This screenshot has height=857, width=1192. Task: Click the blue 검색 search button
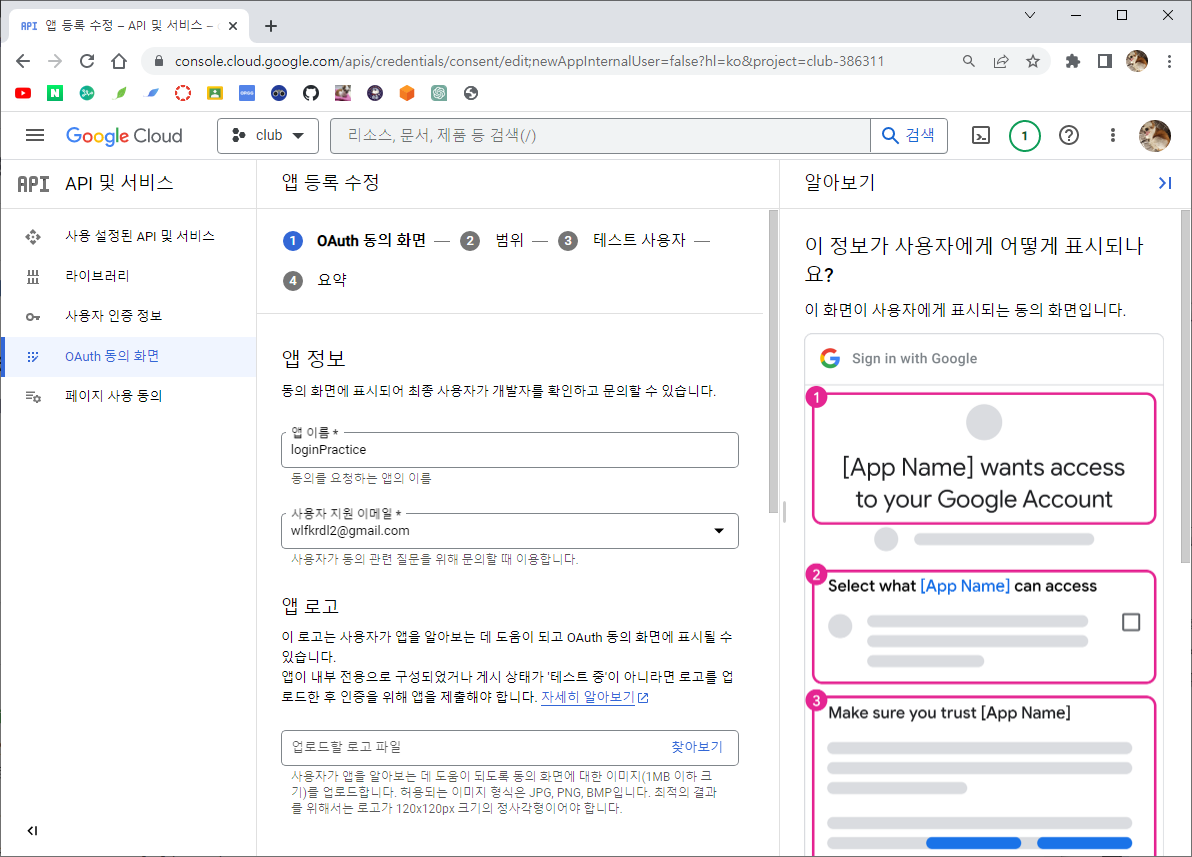coord(908,135)
